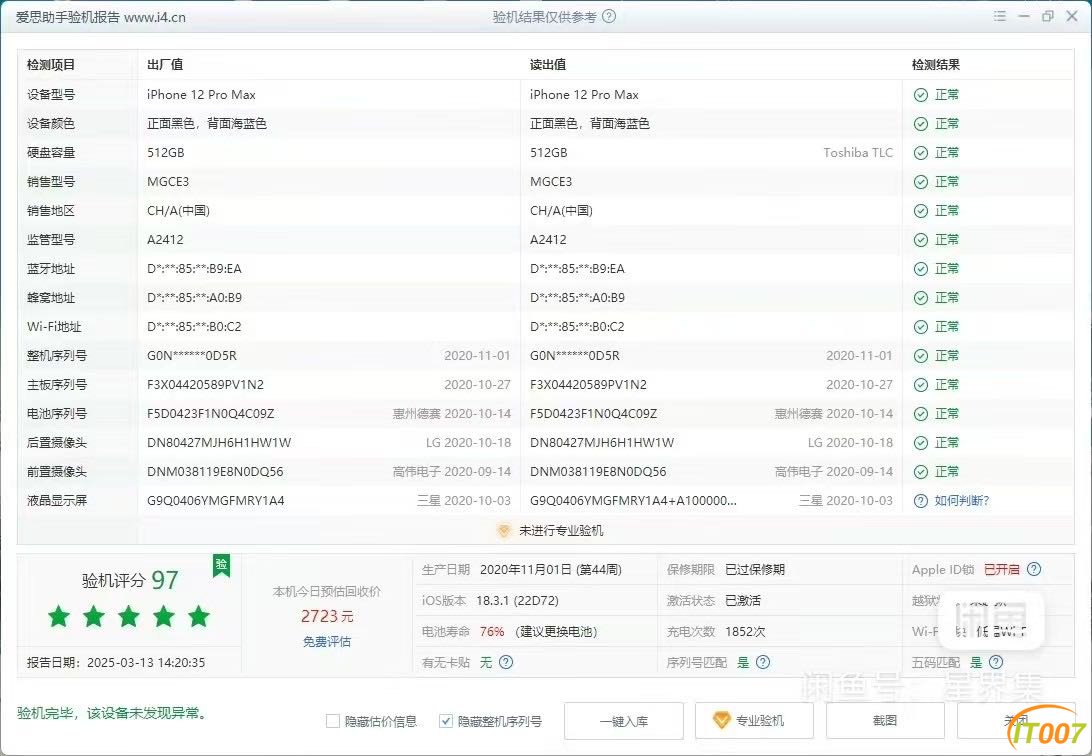Click the green check icon in 硬盘容量 row
Screen dimensions: 1092x756
tap(921, 153)
